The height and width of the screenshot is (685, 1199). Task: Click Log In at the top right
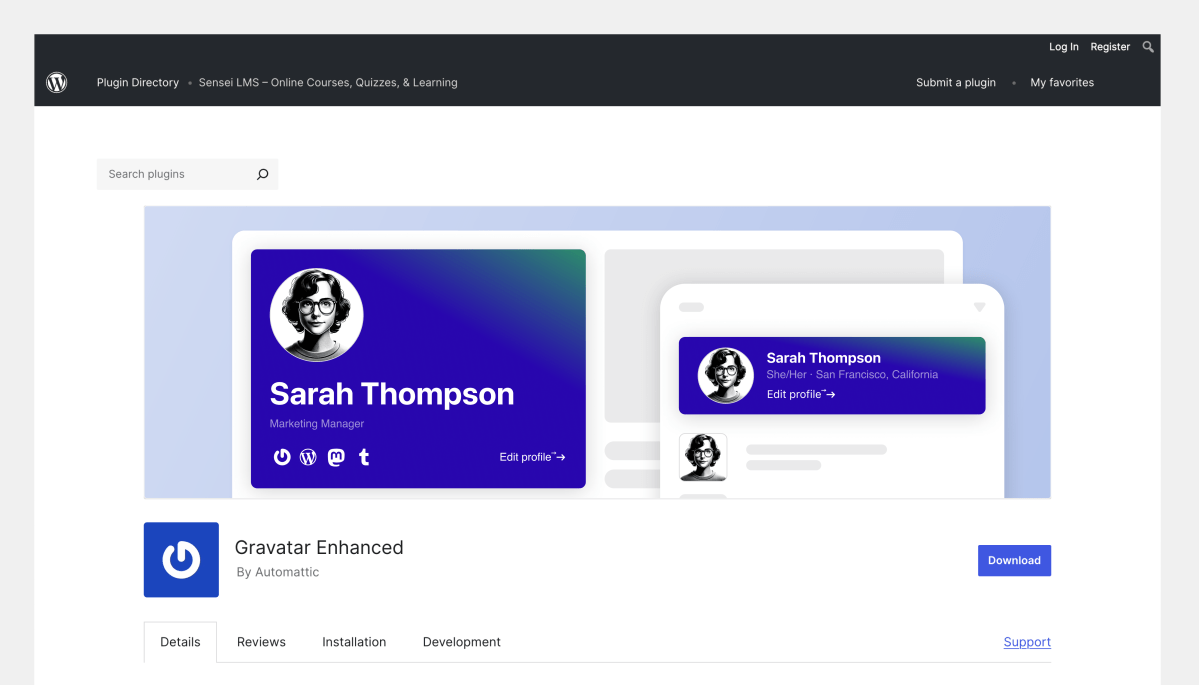pyautogui.click(x=1063, y=46)
